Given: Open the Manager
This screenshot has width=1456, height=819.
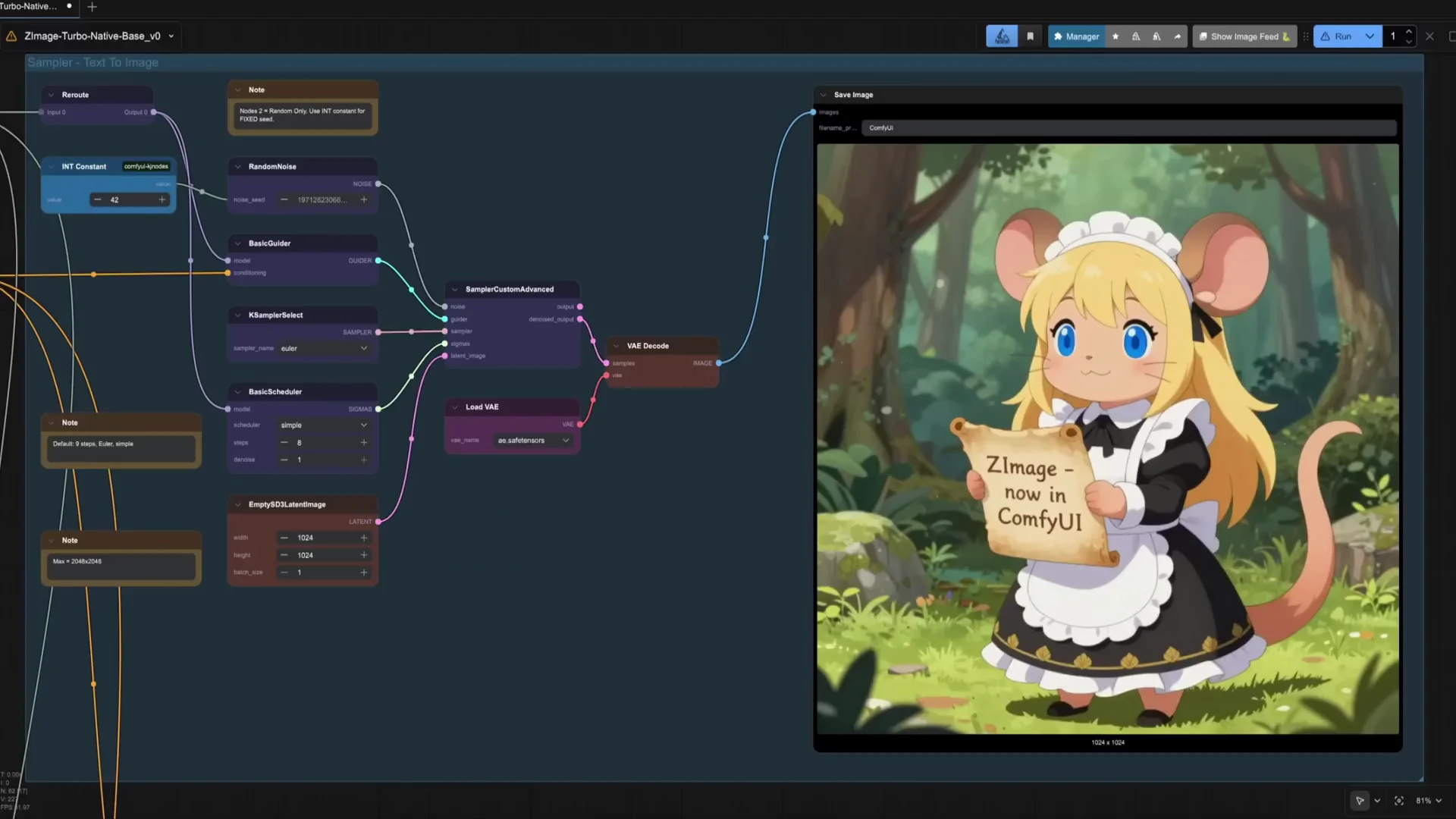Looking at the screenshot, I should point(1077,36).
